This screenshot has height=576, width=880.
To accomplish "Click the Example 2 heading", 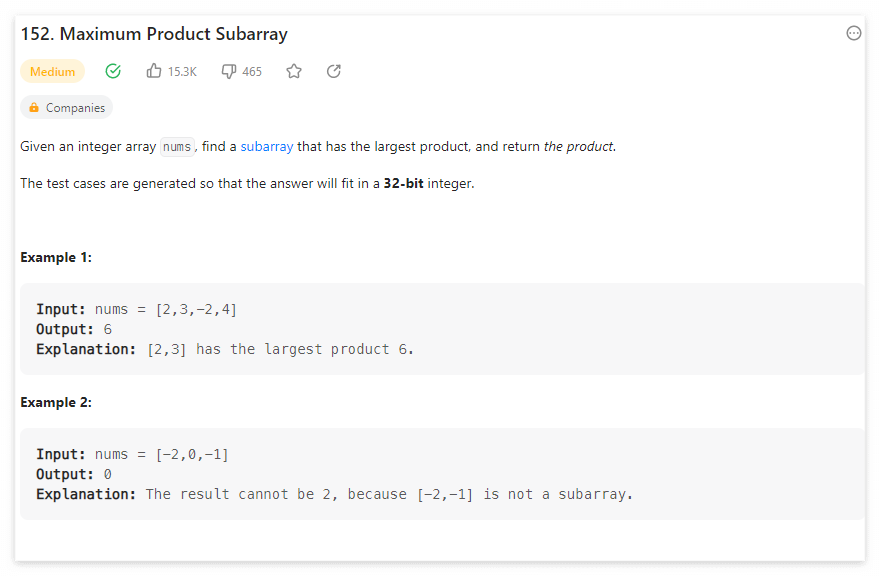I will point(56,403).
